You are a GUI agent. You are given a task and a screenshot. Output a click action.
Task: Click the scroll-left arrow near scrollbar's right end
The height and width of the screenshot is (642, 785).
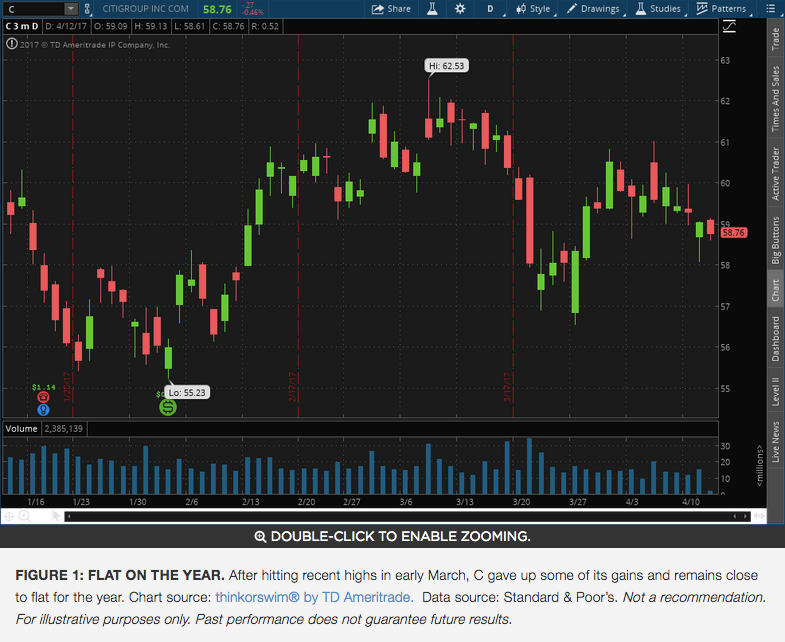(x=734, y=516)
